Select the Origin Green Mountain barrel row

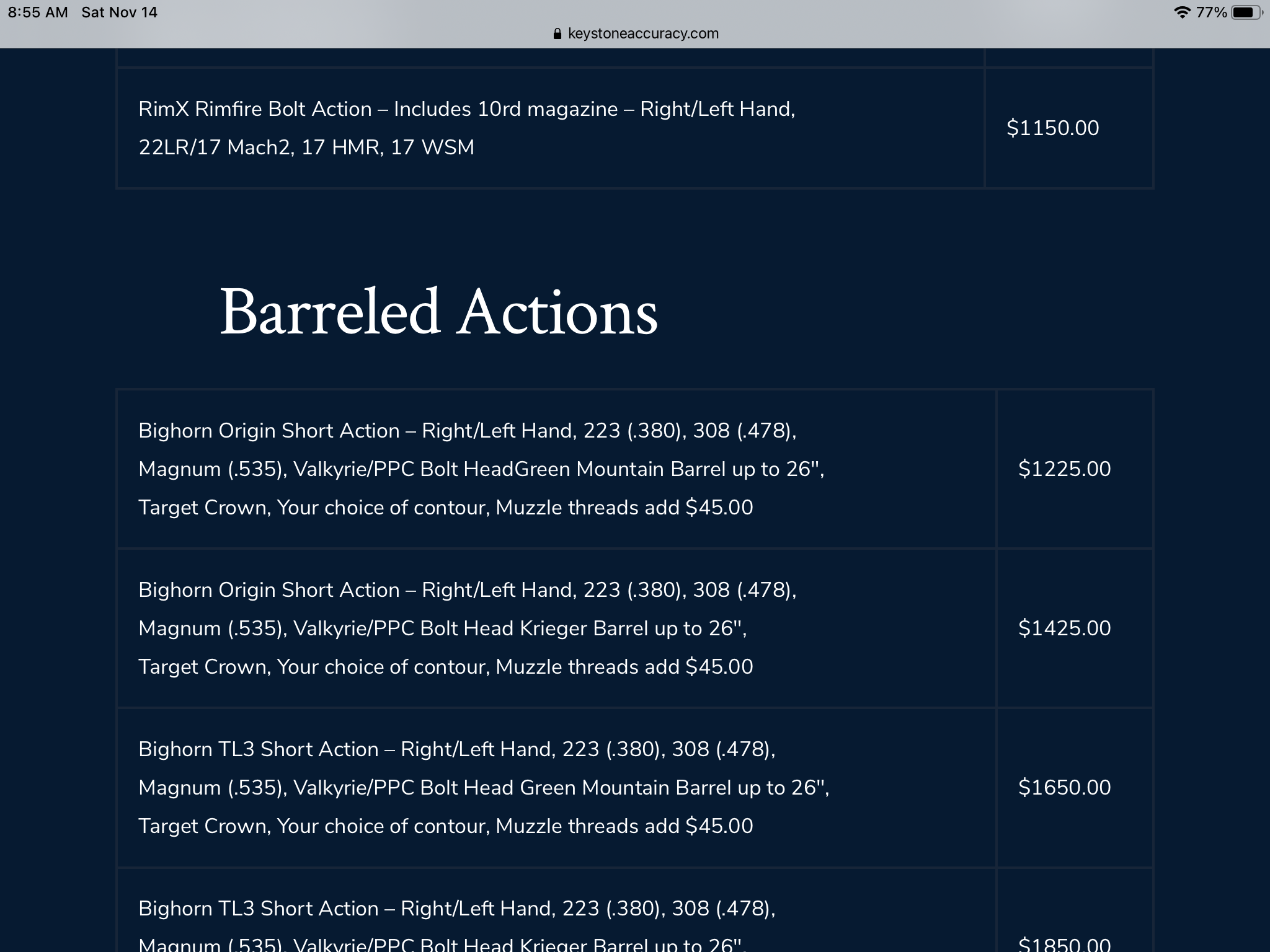coord(481,469)
